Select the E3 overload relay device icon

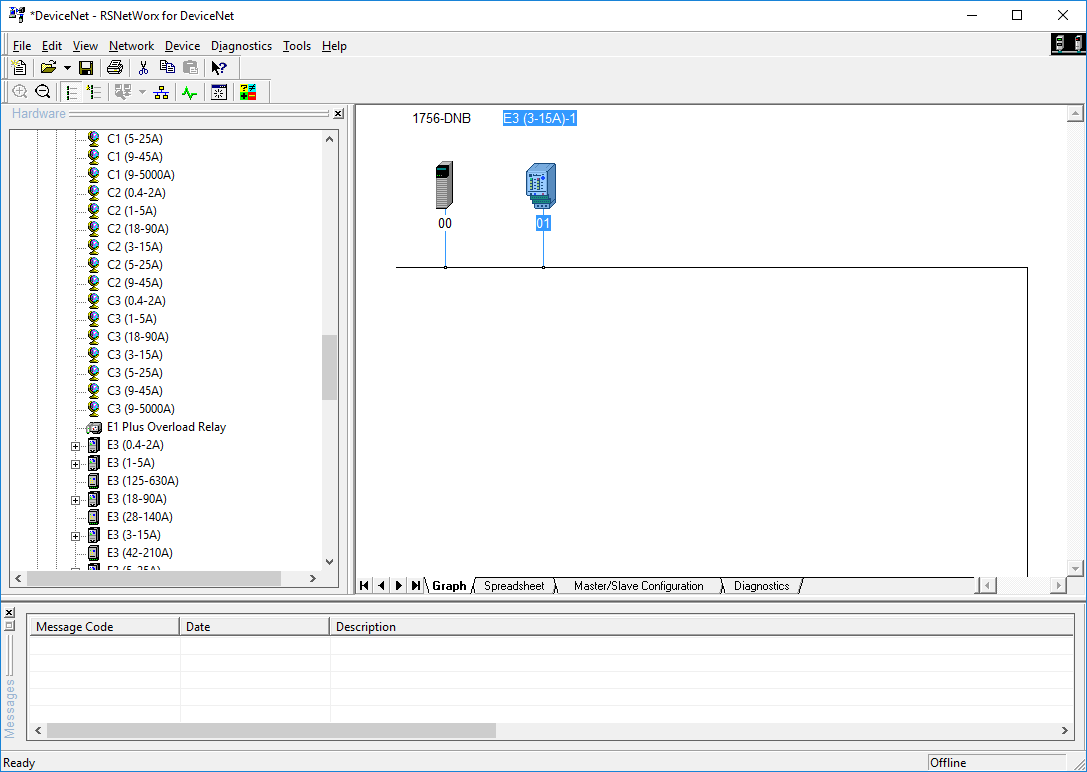541,185
